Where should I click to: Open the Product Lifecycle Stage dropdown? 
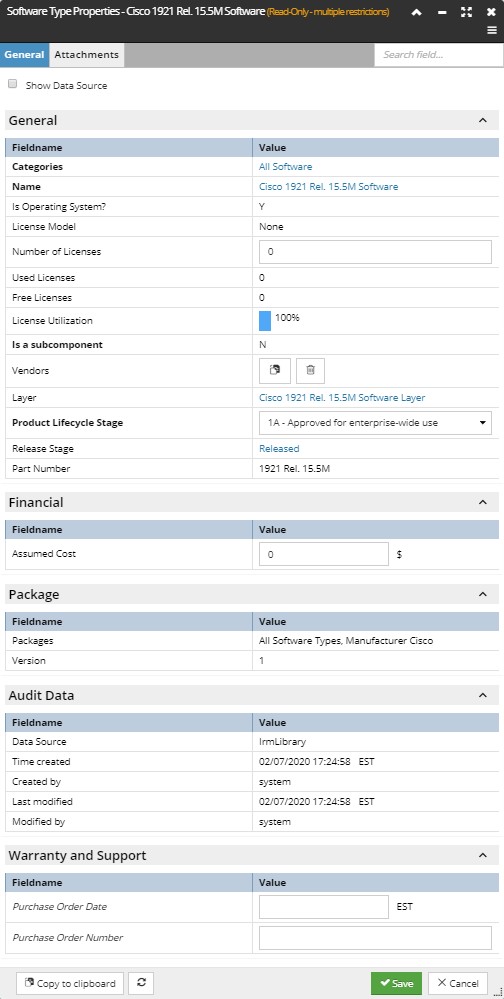pyautogui.click(x=375, y=422)
